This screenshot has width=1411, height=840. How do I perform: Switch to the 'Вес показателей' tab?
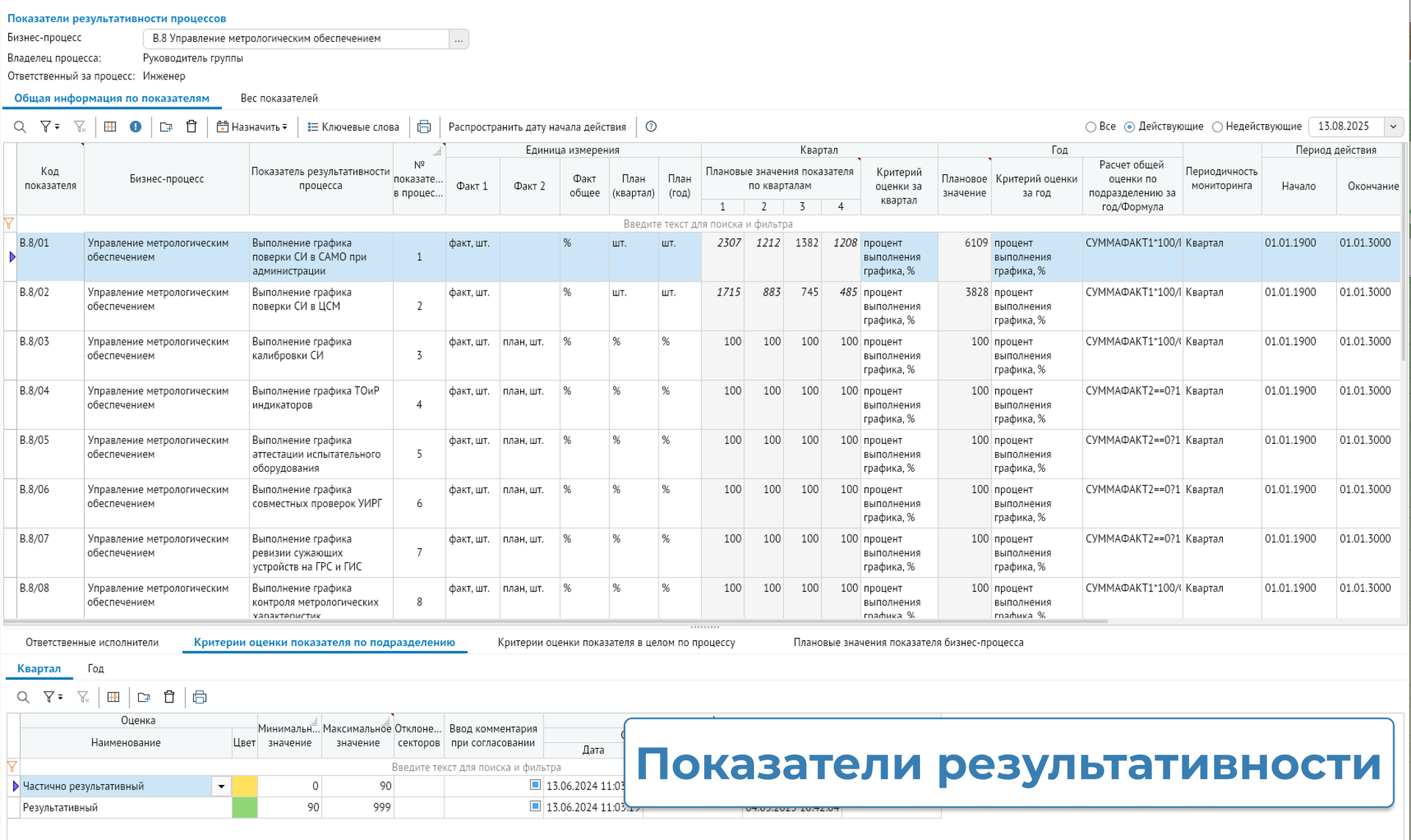pyautogui.click(x=279, y=98)
